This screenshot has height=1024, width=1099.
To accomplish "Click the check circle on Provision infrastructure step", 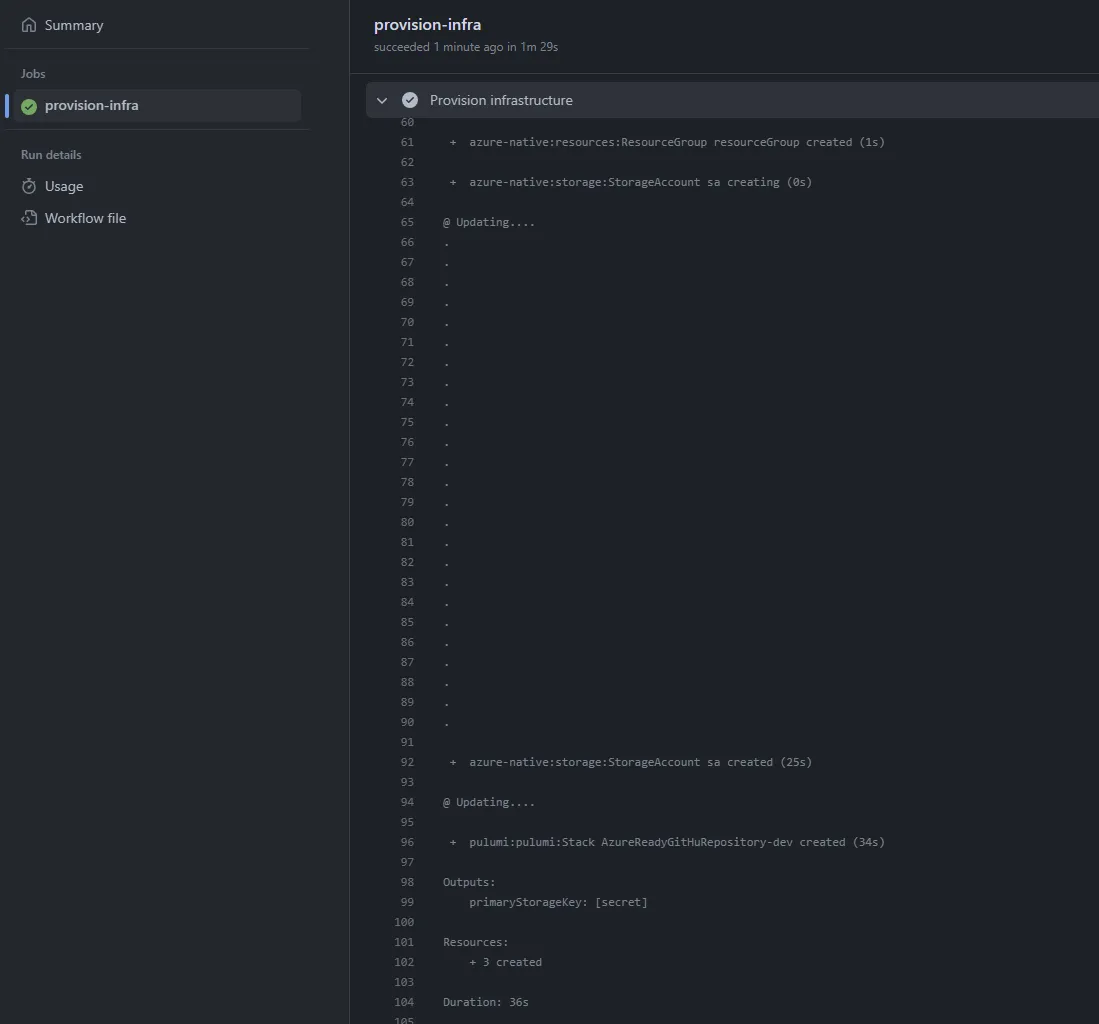I will (410, 100).
